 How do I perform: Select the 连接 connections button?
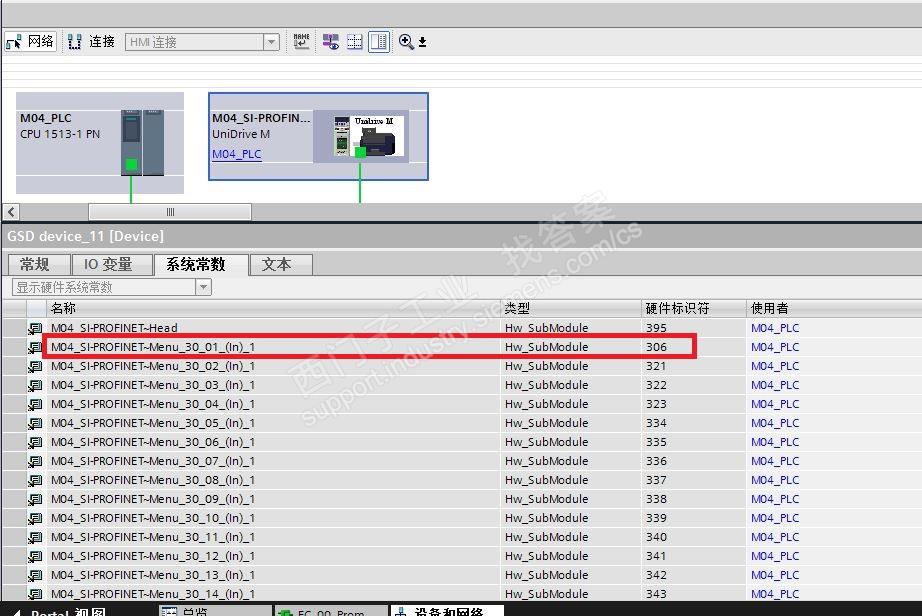click(91, 42)
